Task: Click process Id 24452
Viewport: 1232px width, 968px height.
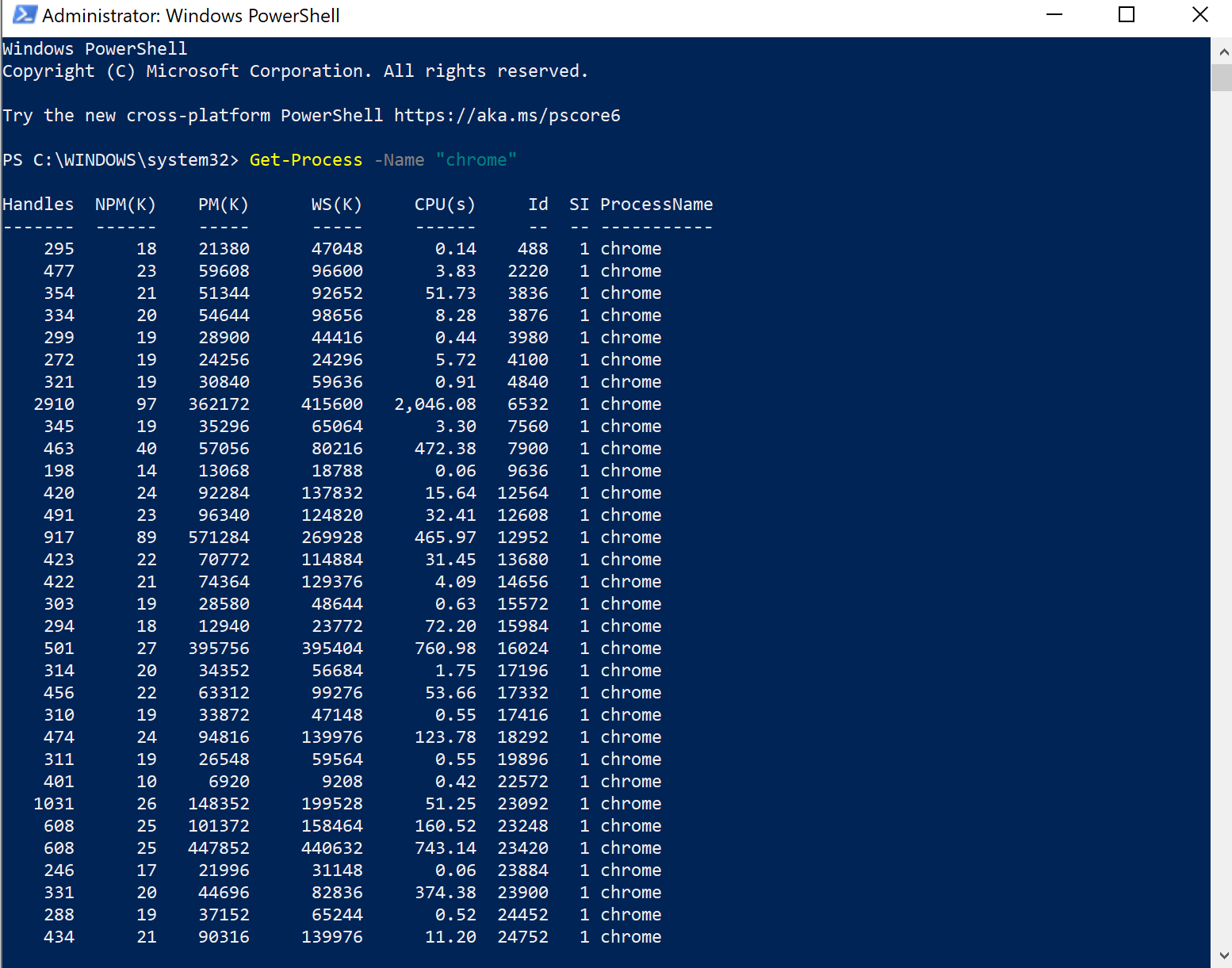Action: (522, 915)
